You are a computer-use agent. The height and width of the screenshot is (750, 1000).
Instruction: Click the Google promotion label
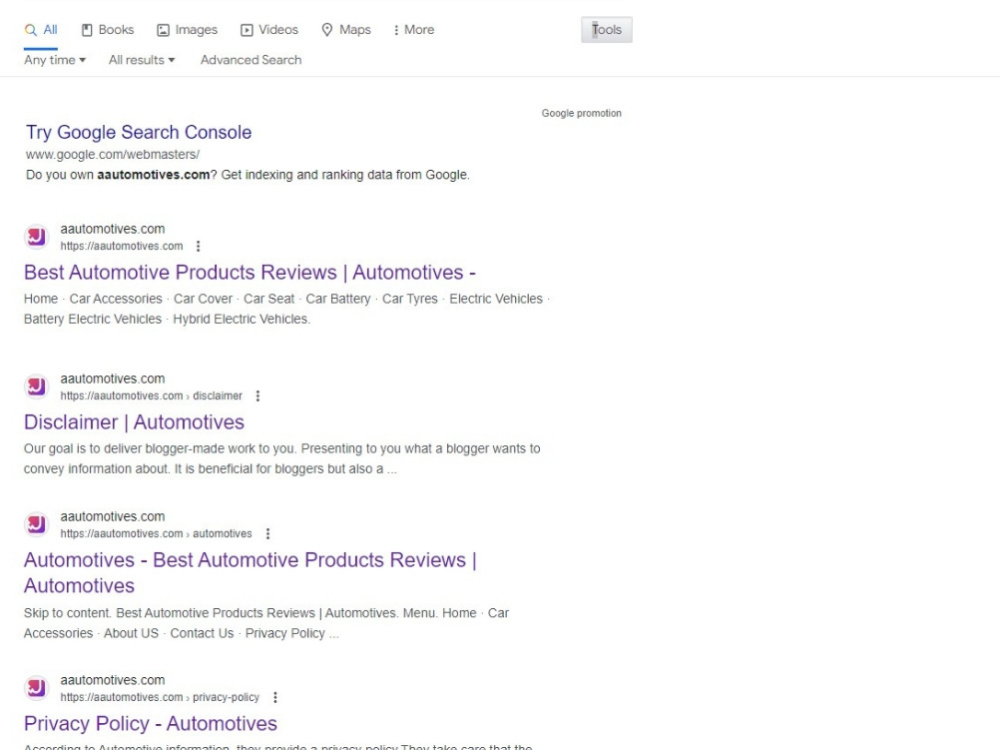tap(581, 113)
